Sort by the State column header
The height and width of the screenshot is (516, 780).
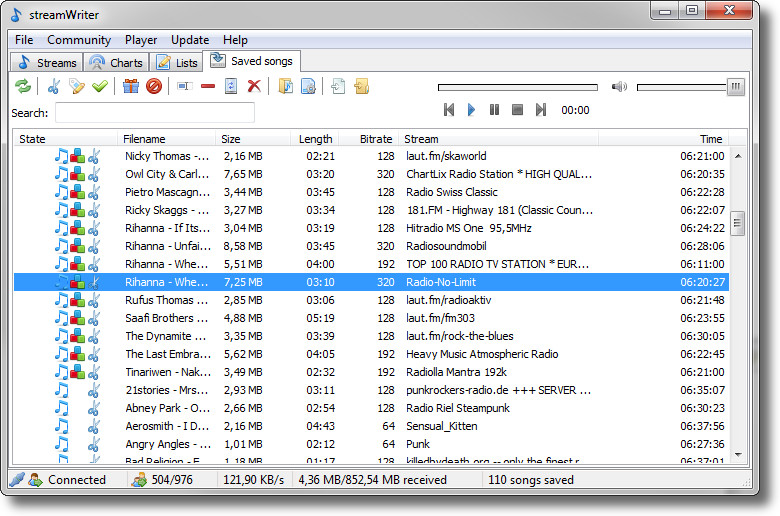(65, 139)
